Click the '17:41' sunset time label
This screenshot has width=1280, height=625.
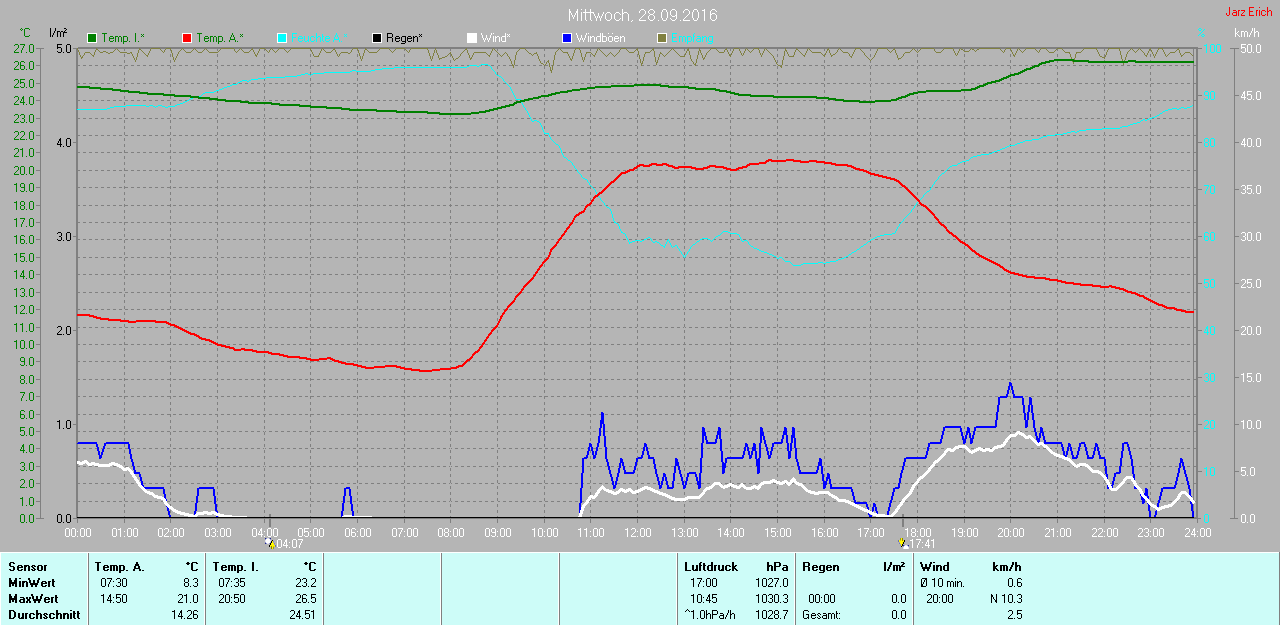point(923,545)
